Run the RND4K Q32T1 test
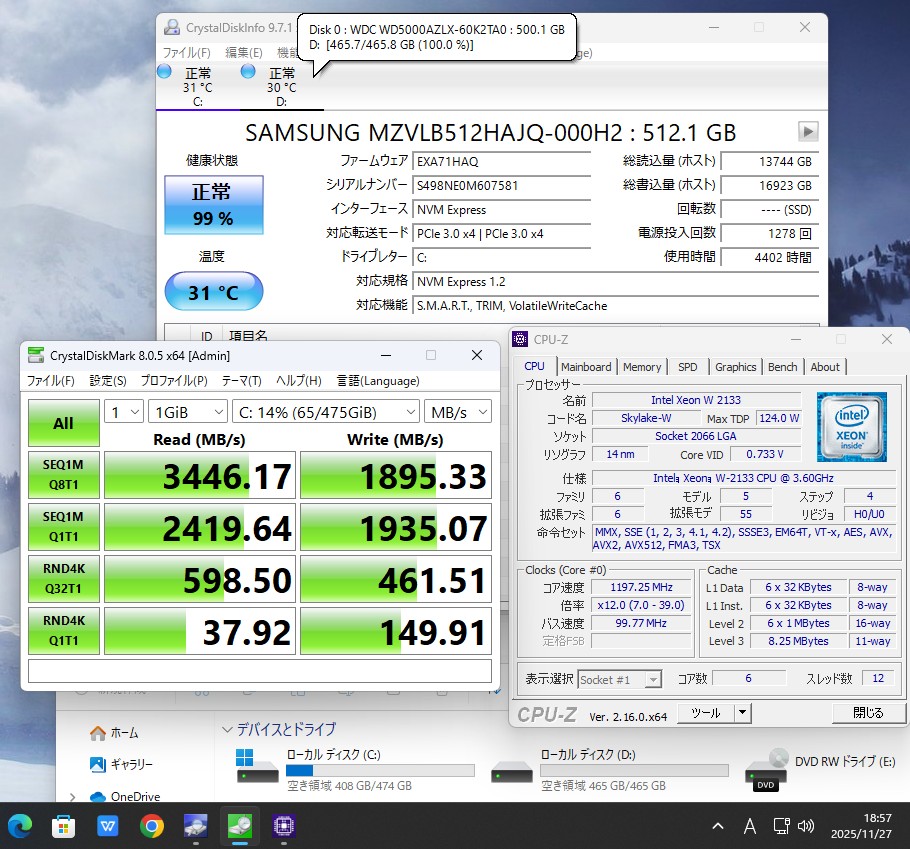This screenshot has width=910, height=849. [63, 579]
